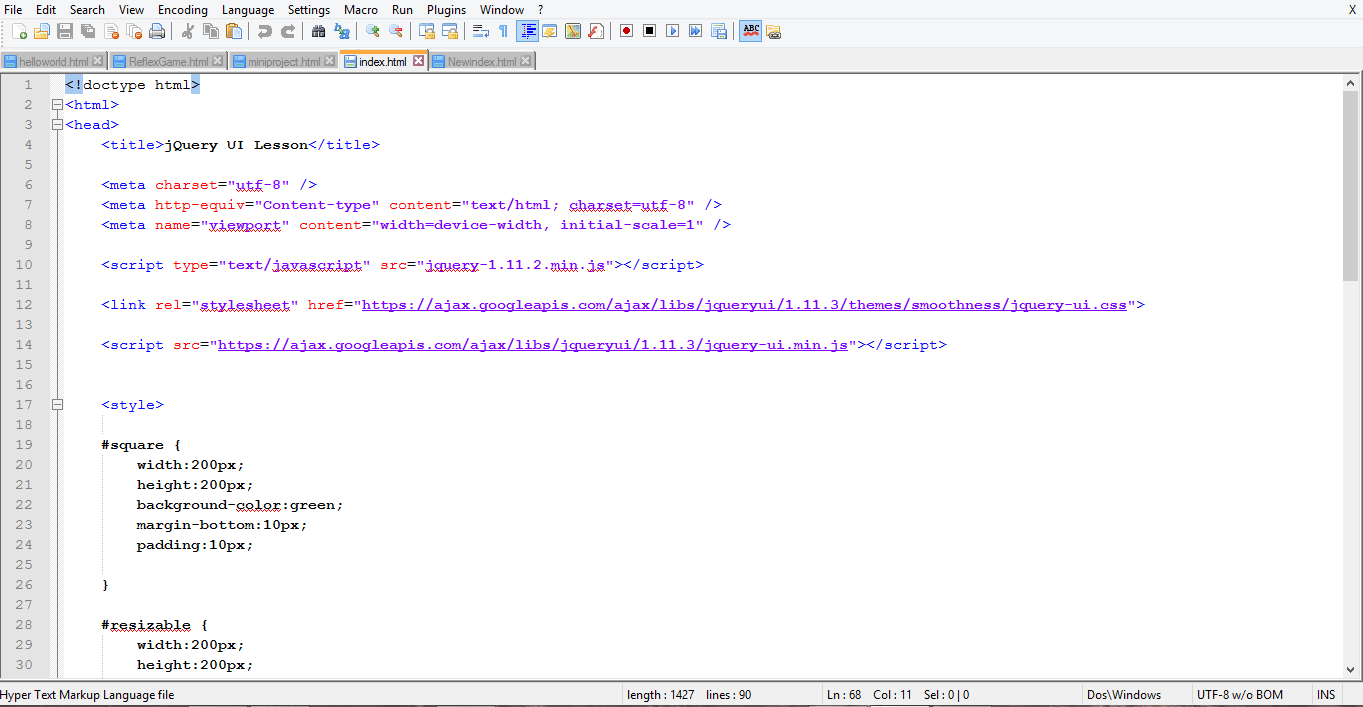Collapse the head fold on line 3
The width and height of the screenshot is (1363, 707).
pyautogui.click(x=57, y=125)
